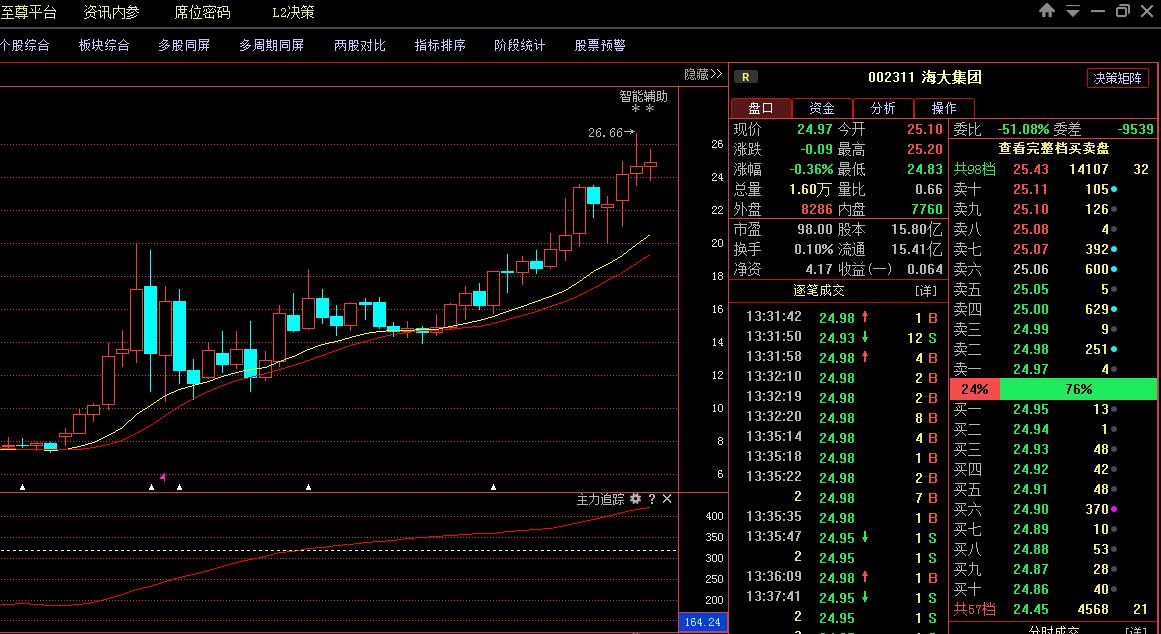Click the yellow R badge beside stock code
1161x634 pixels.
(x=746, y=77)
